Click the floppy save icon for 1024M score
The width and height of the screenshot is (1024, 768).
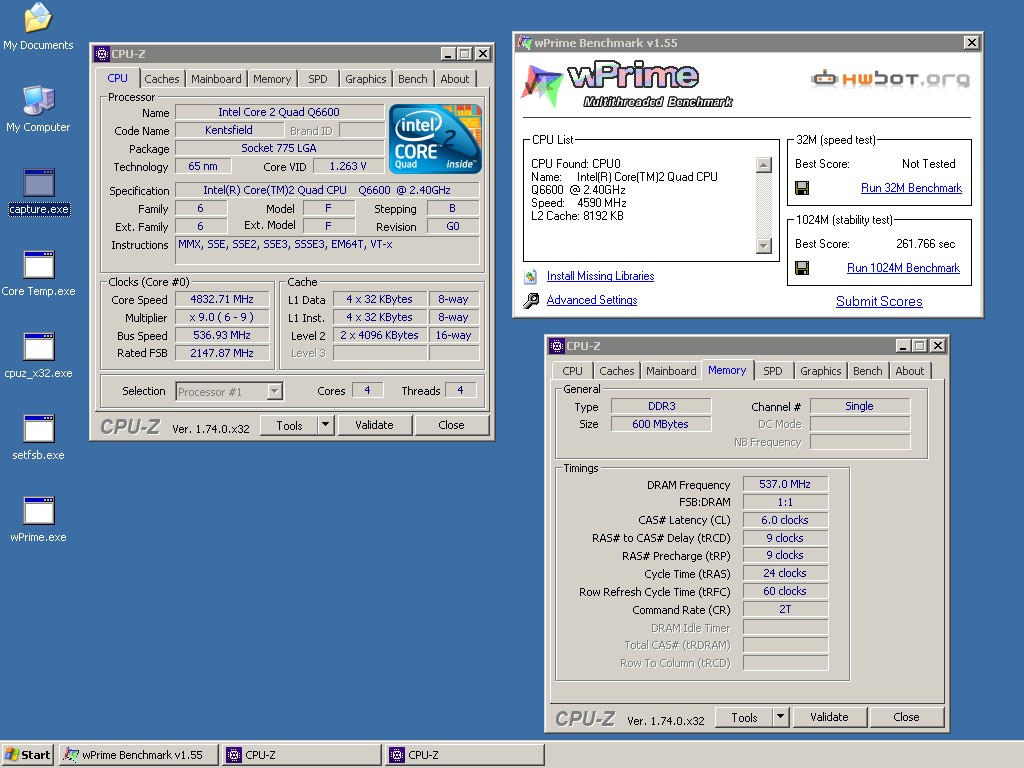802,268
